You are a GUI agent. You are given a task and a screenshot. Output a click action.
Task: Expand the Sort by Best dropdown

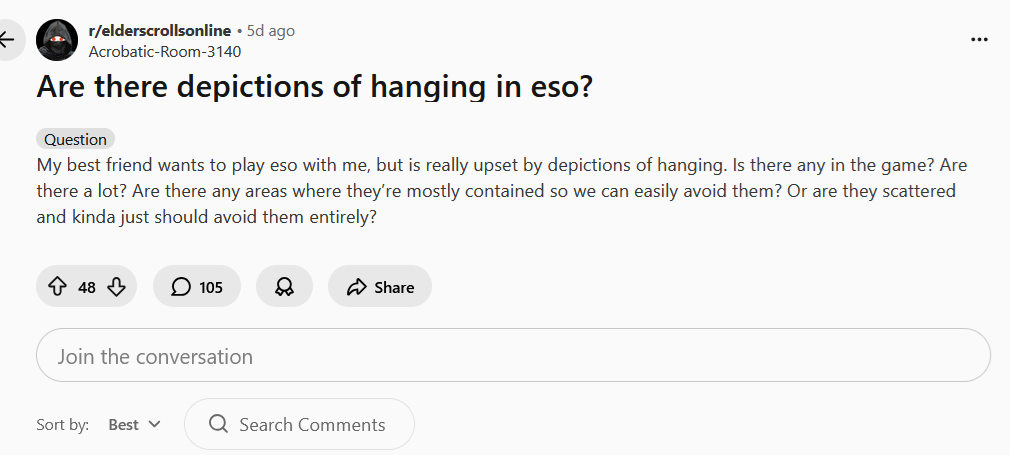[134, 424]
